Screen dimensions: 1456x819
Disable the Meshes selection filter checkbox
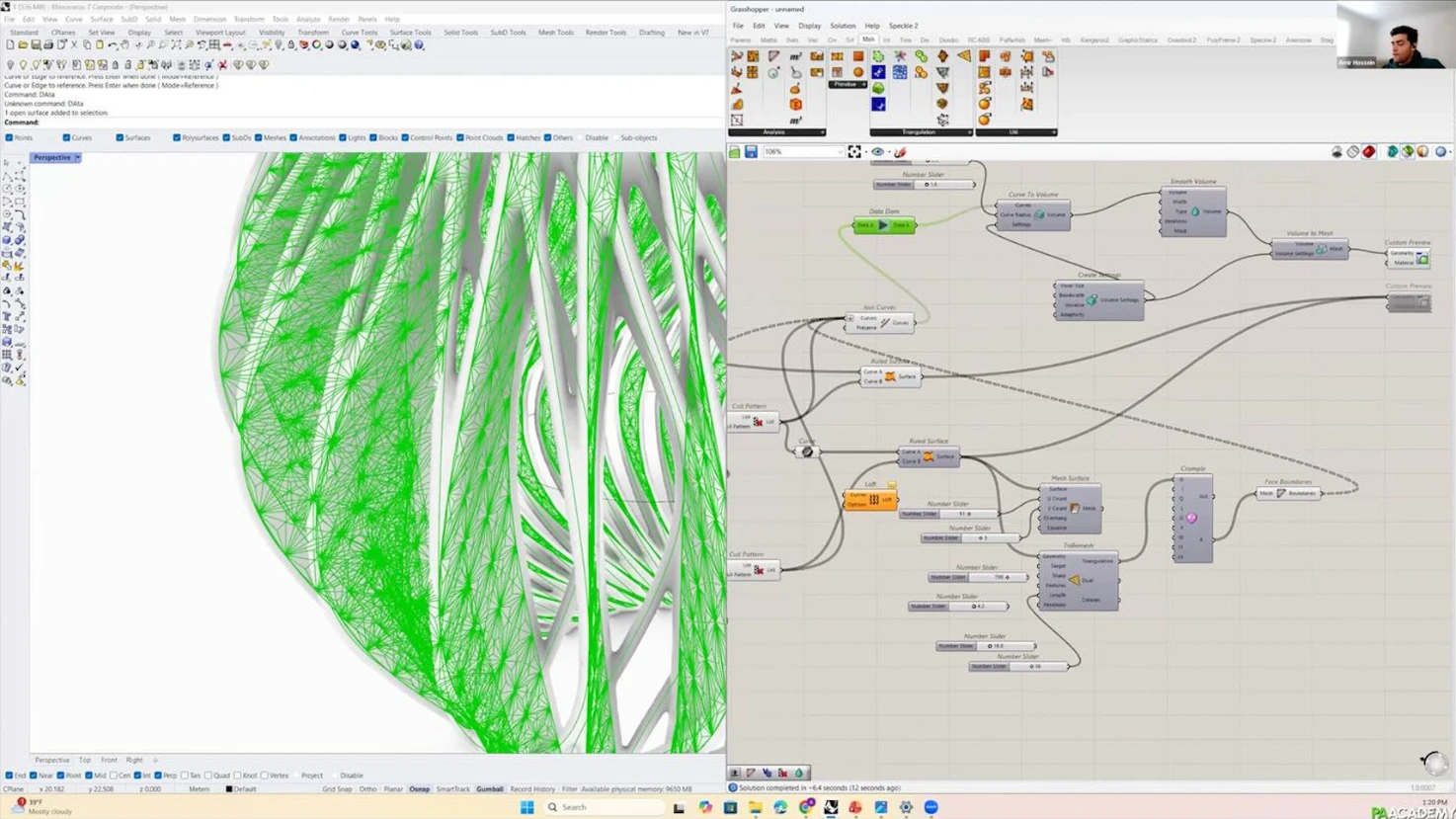pyautogui.click(x=259, y=138)
